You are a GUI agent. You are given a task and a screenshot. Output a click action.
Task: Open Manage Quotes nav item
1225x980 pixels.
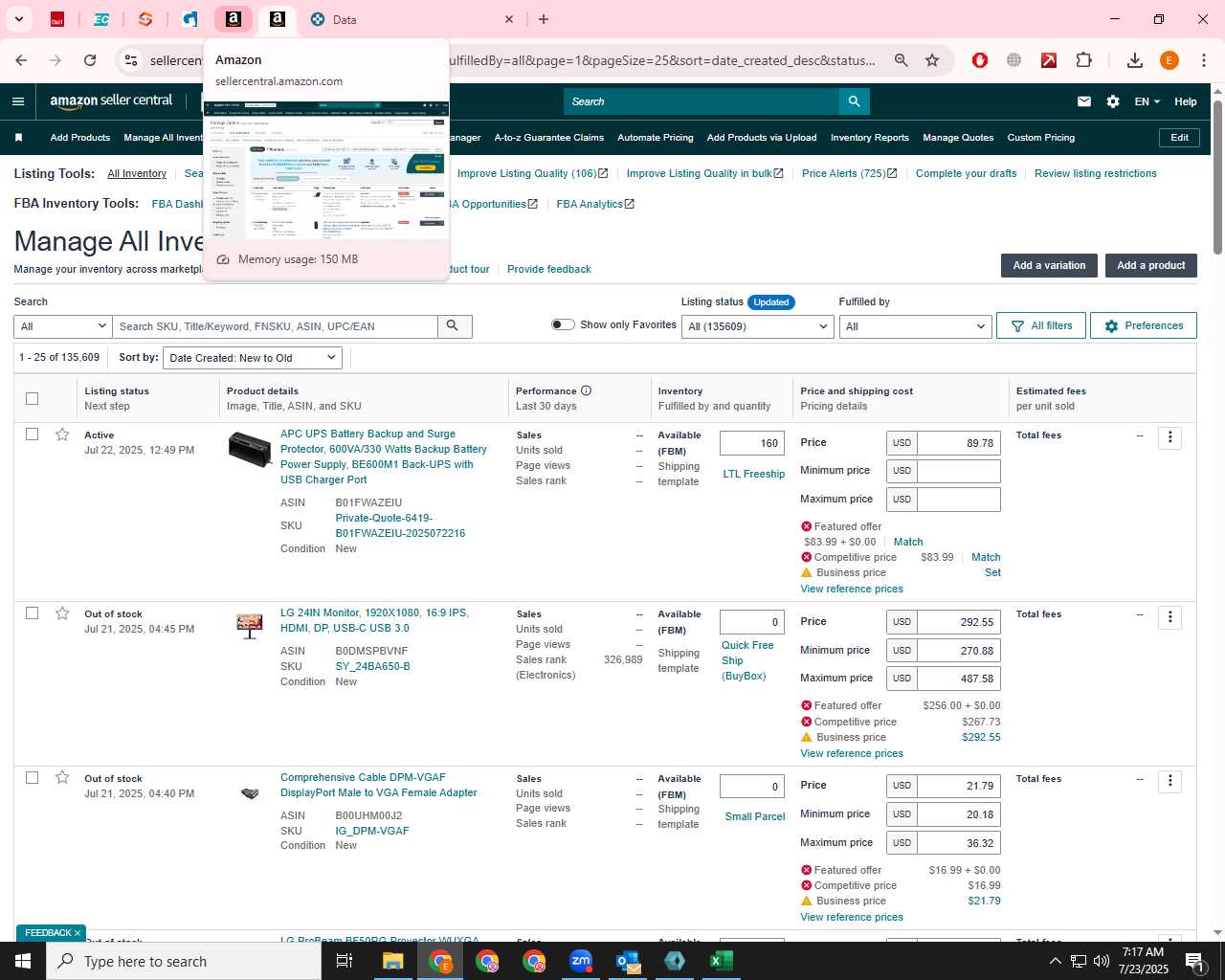coord(958,138)
